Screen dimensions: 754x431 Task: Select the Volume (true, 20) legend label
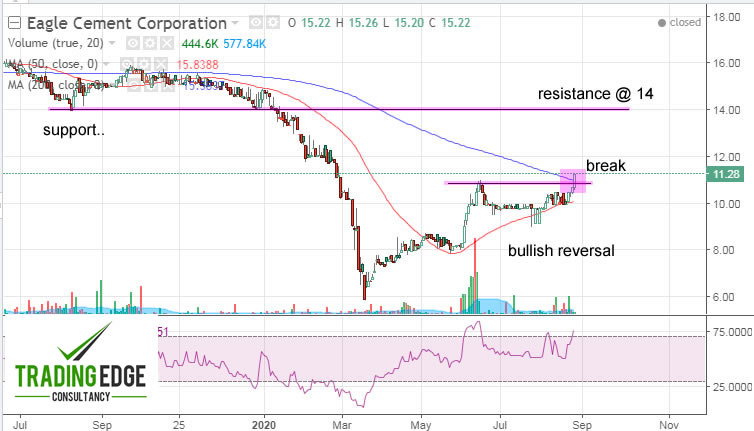55,43
